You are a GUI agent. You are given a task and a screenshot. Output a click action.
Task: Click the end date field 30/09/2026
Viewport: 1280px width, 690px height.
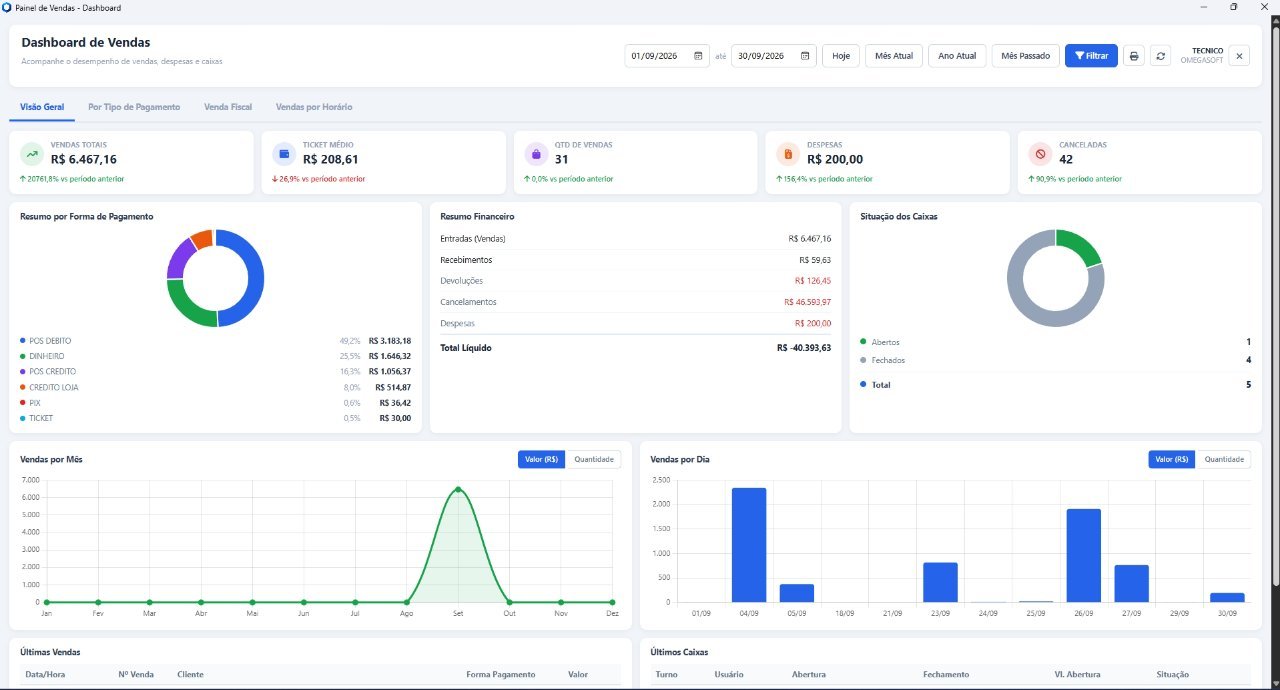point(774,56)
